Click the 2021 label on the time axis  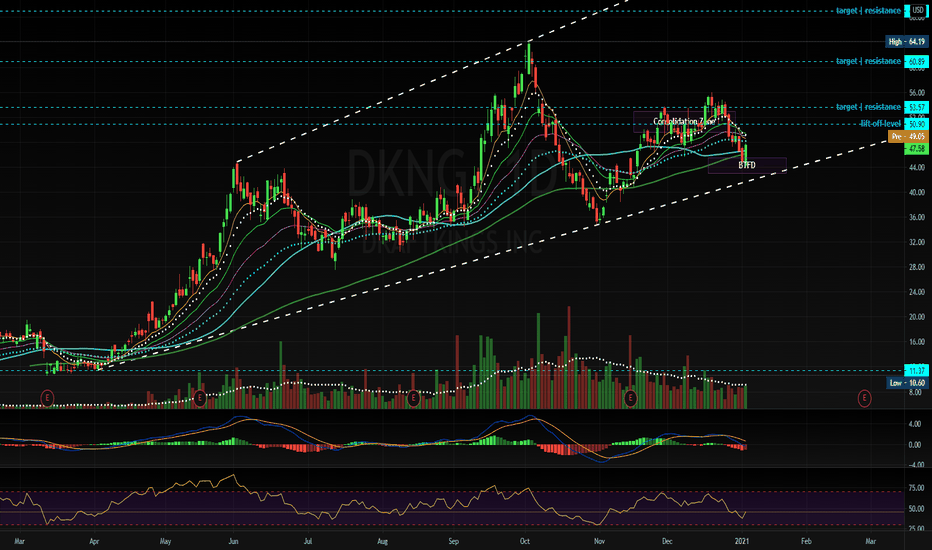pyautogui.click(x=741, y=542)
